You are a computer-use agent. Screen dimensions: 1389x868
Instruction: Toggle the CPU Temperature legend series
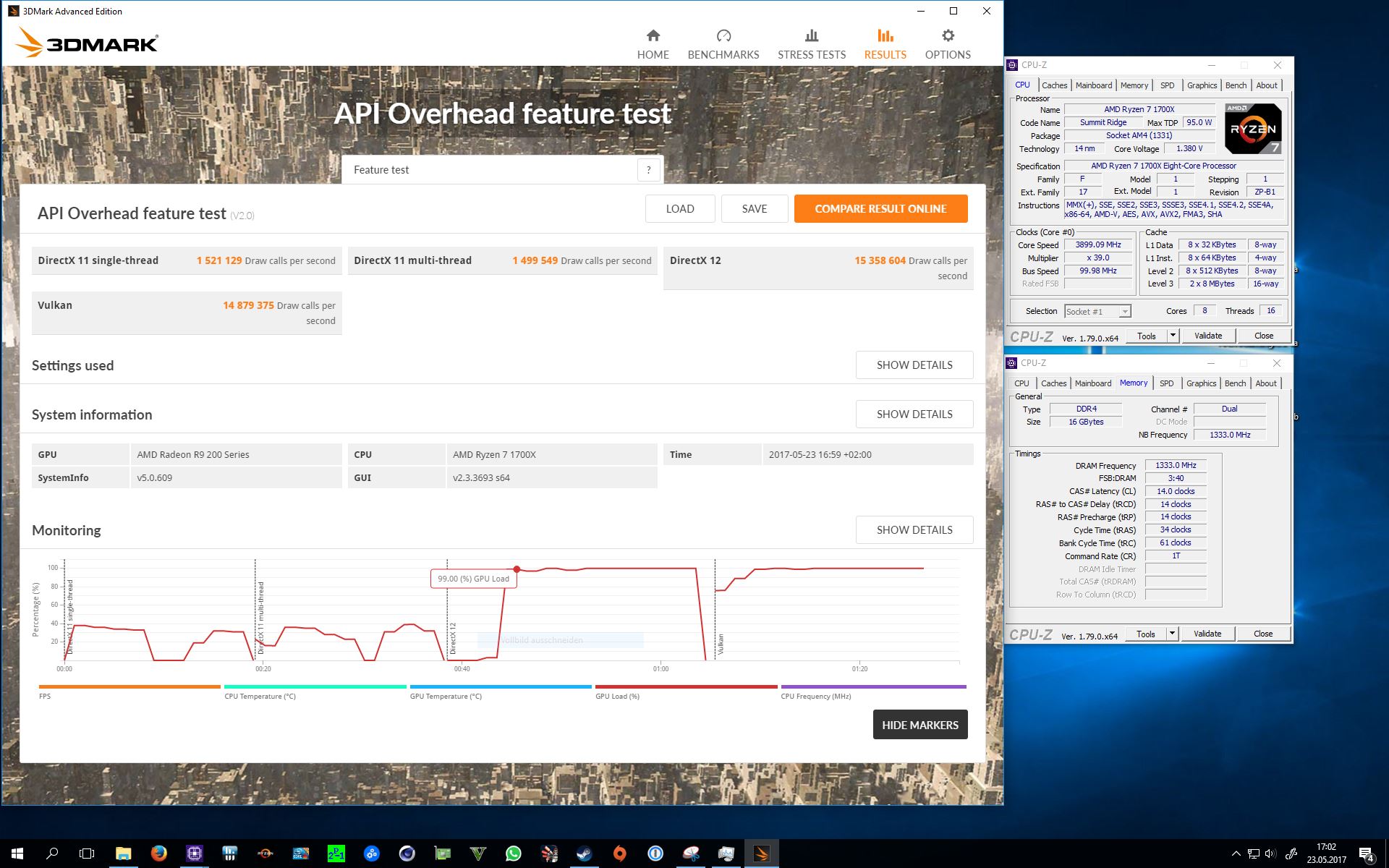[260, 696]
